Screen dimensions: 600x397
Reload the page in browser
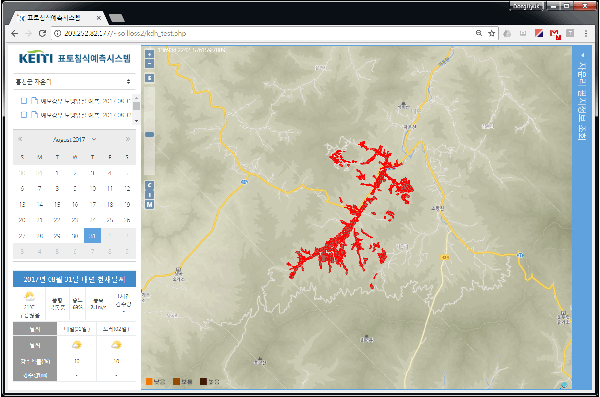42,34
